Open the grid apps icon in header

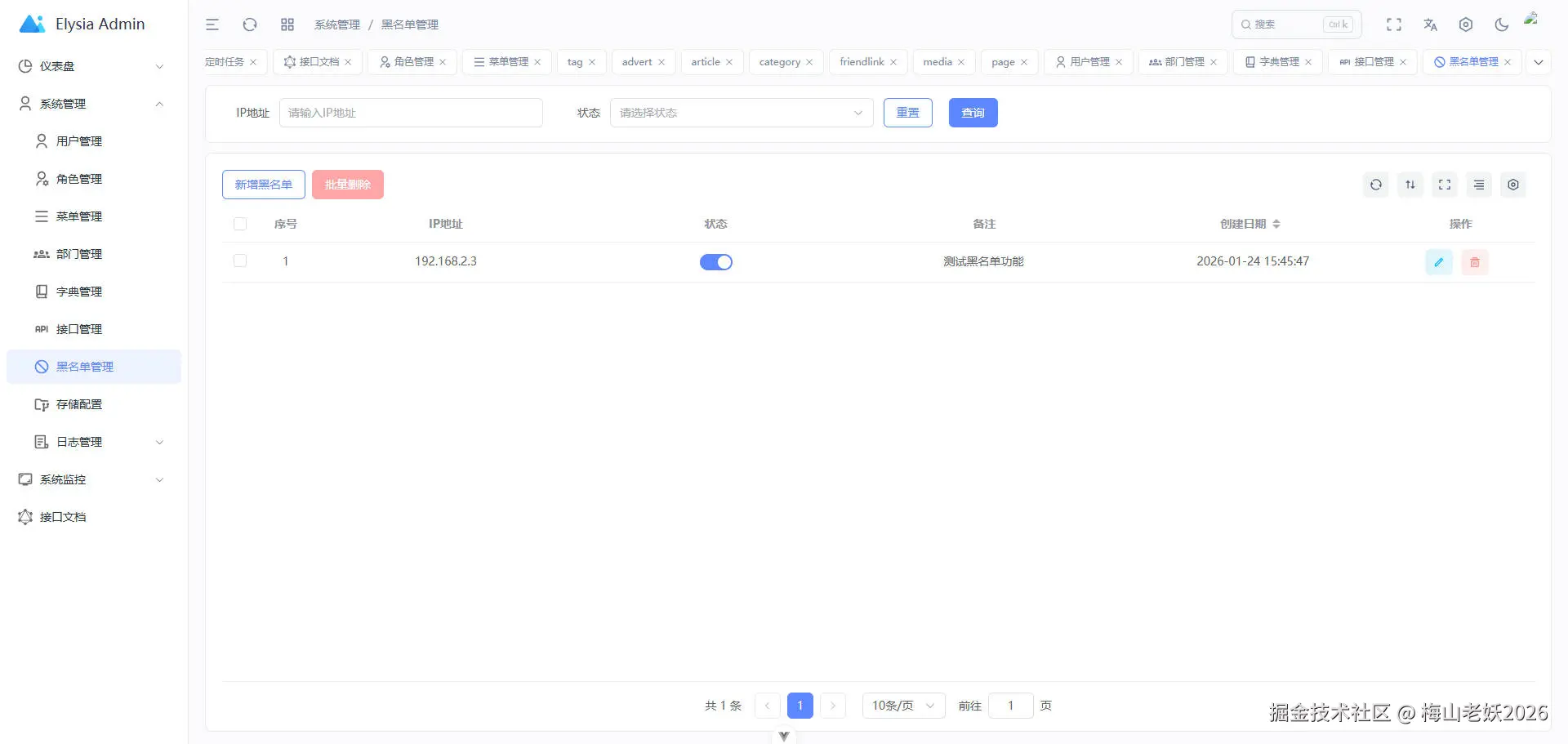point(287,25)
